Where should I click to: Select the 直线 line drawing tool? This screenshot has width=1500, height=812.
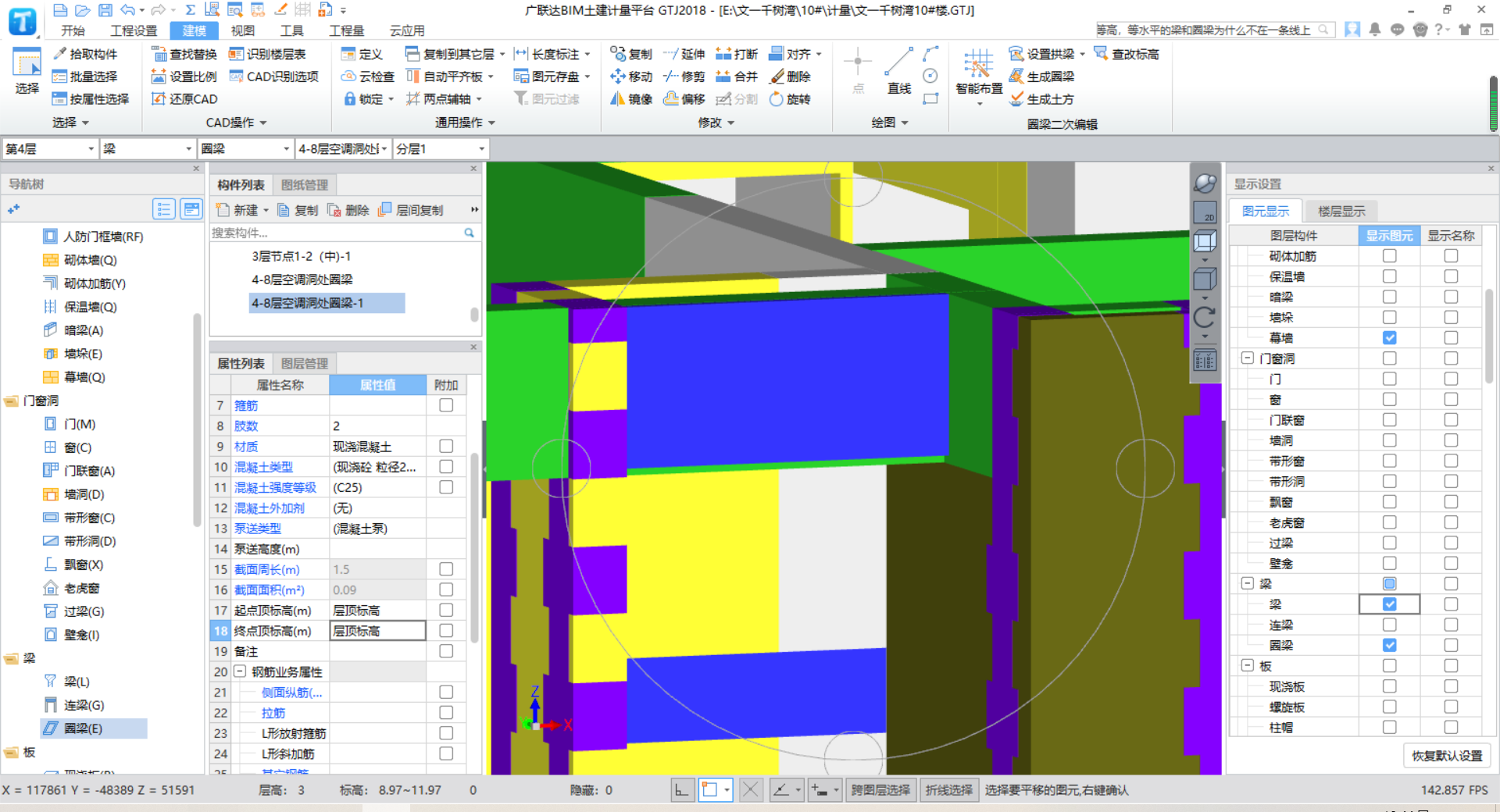coord(899,70)
